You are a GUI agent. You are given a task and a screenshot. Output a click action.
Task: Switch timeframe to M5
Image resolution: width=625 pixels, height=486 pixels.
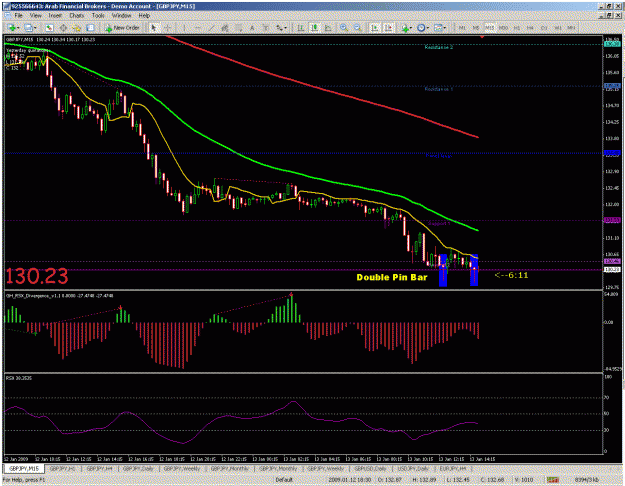pyautogui.click(x=476, y=28)
